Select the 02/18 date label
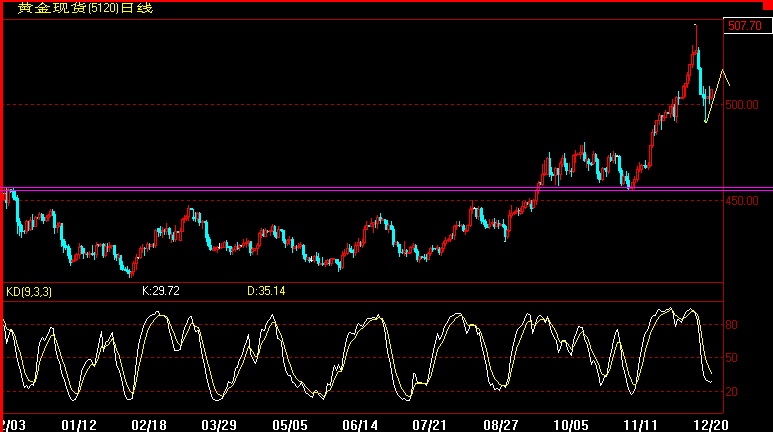The width and height of the screenshot is (773, 432). (x=149, y=425)
